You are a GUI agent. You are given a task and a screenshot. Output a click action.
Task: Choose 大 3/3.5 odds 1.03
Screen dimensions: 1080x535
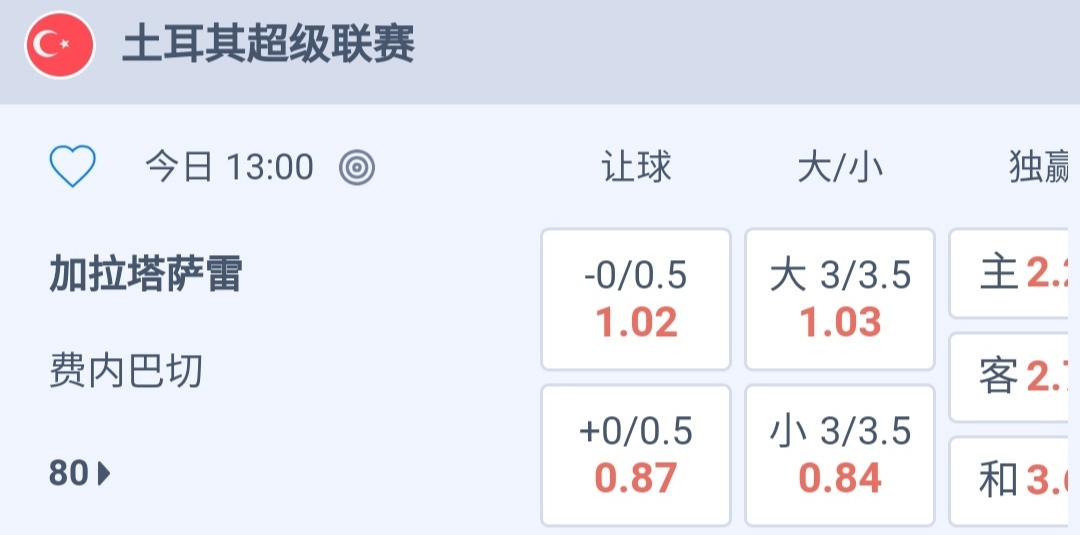[x=840, y=299]
